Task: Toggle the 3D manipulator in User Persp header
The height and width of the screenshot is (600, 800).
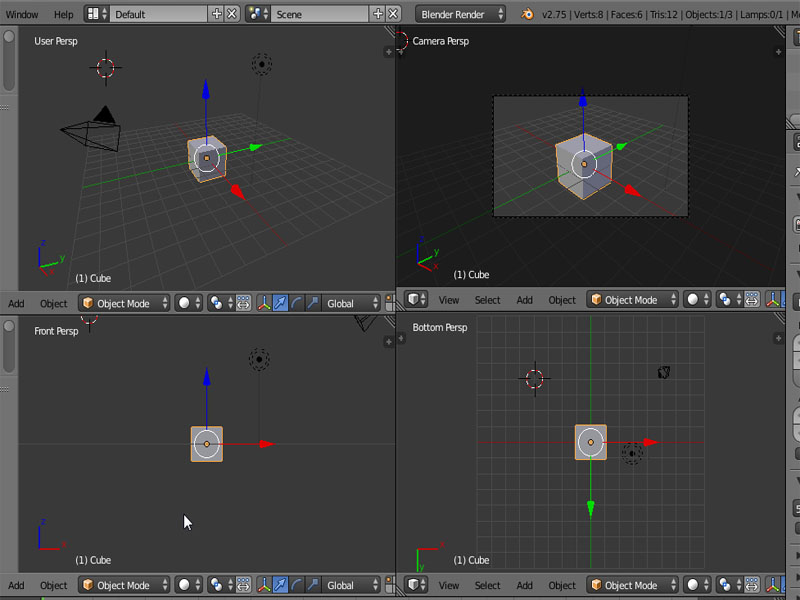Action: pyautogui.click(x=264, y=303)
